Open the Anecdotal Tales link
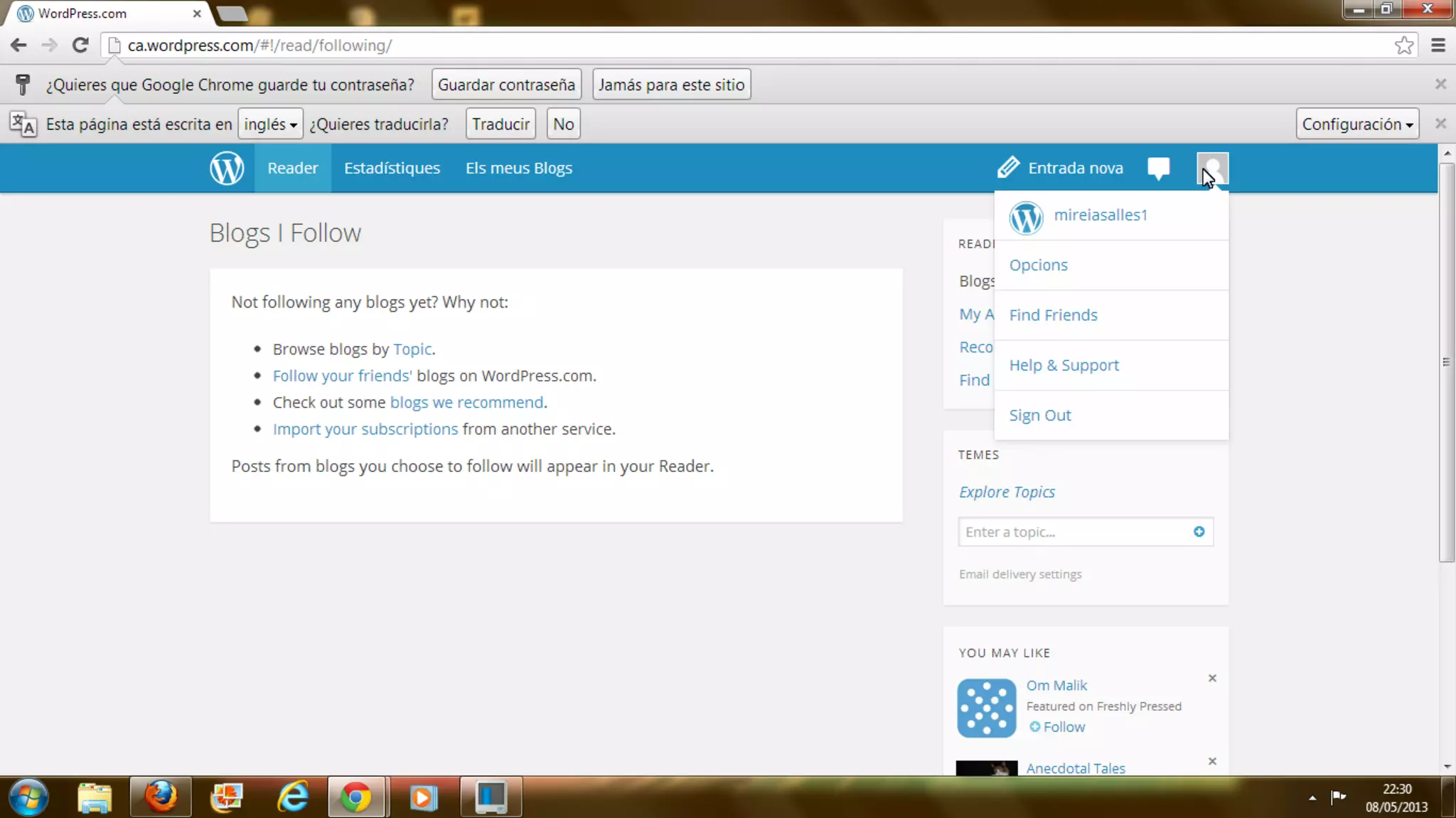 (x=1076, y=768)
